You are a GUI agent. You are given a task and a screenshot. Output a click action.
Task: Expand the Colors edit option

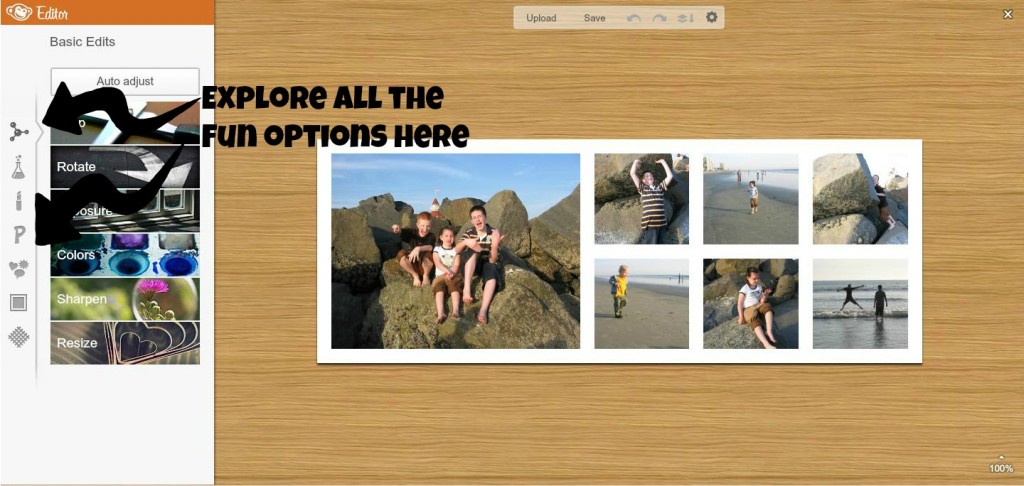coord(125,255)
